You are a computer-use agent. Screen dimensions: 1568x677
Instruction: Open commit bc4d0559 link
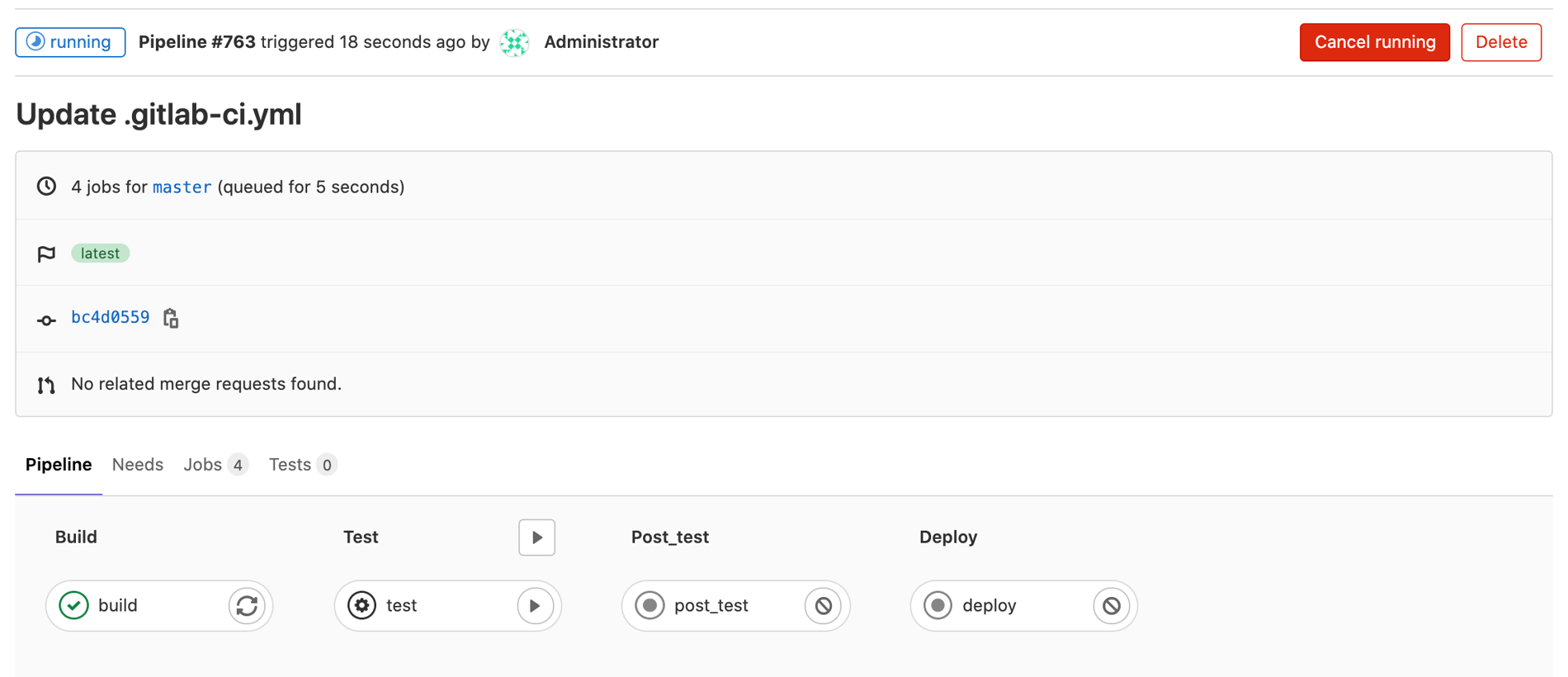[110, 318]
